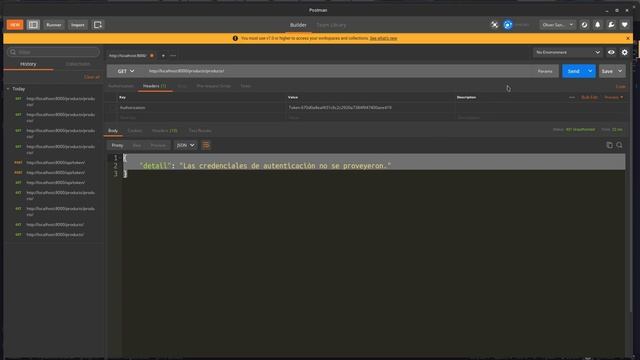The image size is (640, 360).
Task: Search the response with magnifier icon
Action: pos(620,145)
